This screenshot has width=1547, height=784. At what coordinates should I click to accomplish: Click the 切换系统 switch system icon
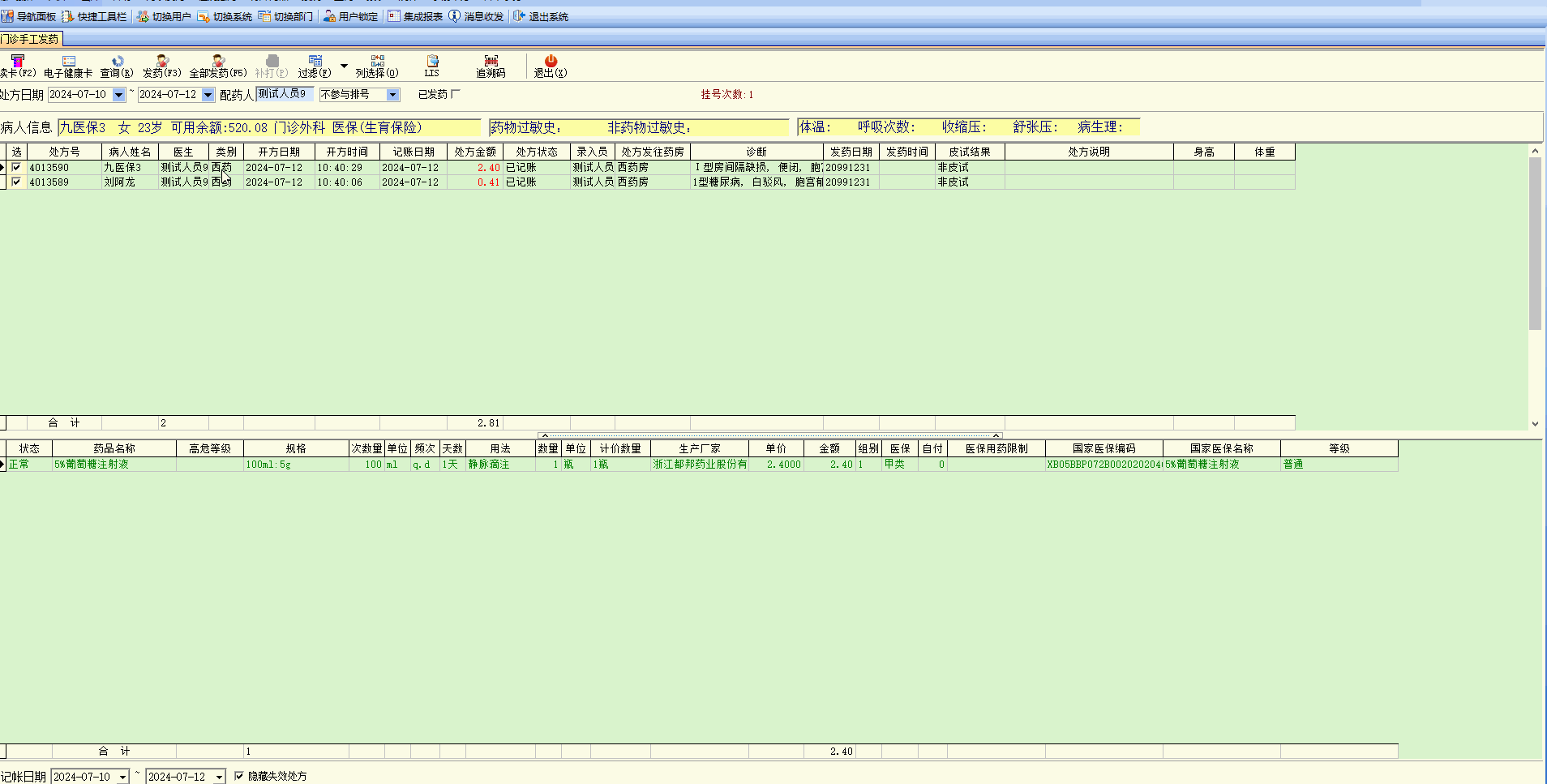(x=204, y=16)
